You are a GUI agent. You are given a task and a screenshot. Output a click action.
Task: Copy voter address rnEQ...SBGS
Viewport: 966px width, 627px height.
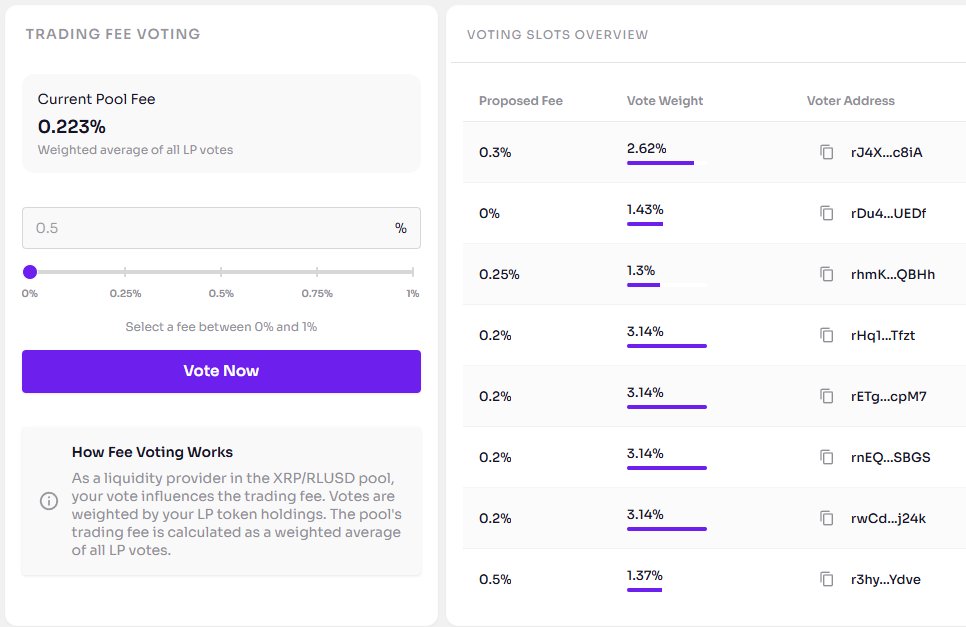tap(826, 457)
